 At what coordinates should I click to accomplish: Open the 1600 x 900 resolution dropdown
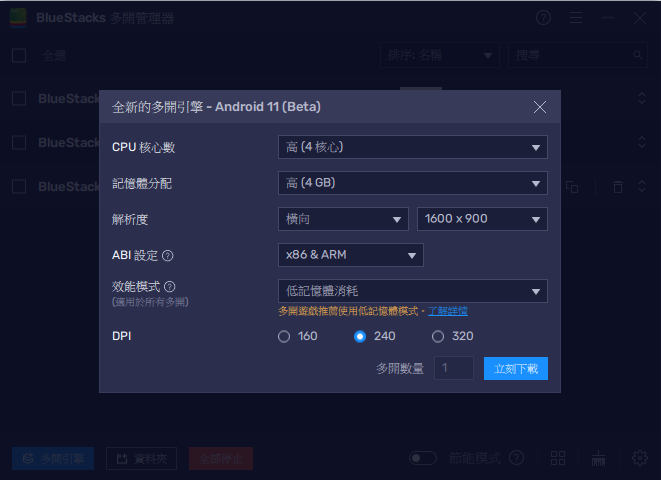point(482,219)
